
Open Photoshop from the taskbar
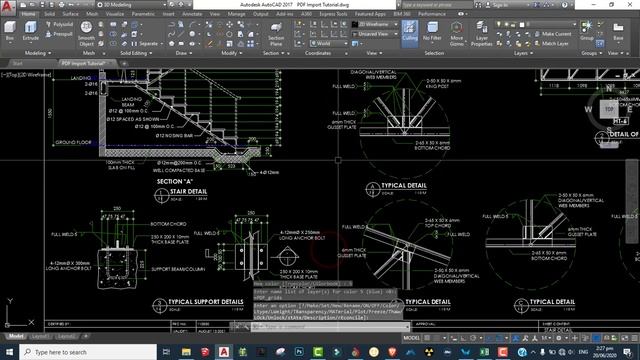[x=299, y=352]
